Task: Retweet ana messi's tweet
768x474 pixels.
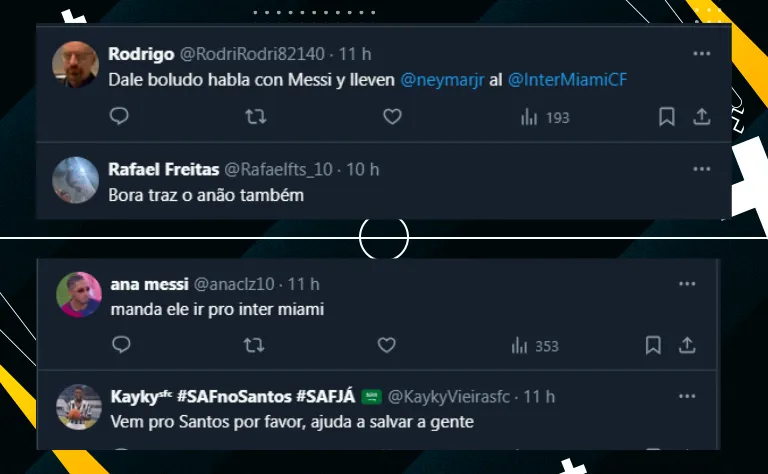Action: click(x=255, y=345)
